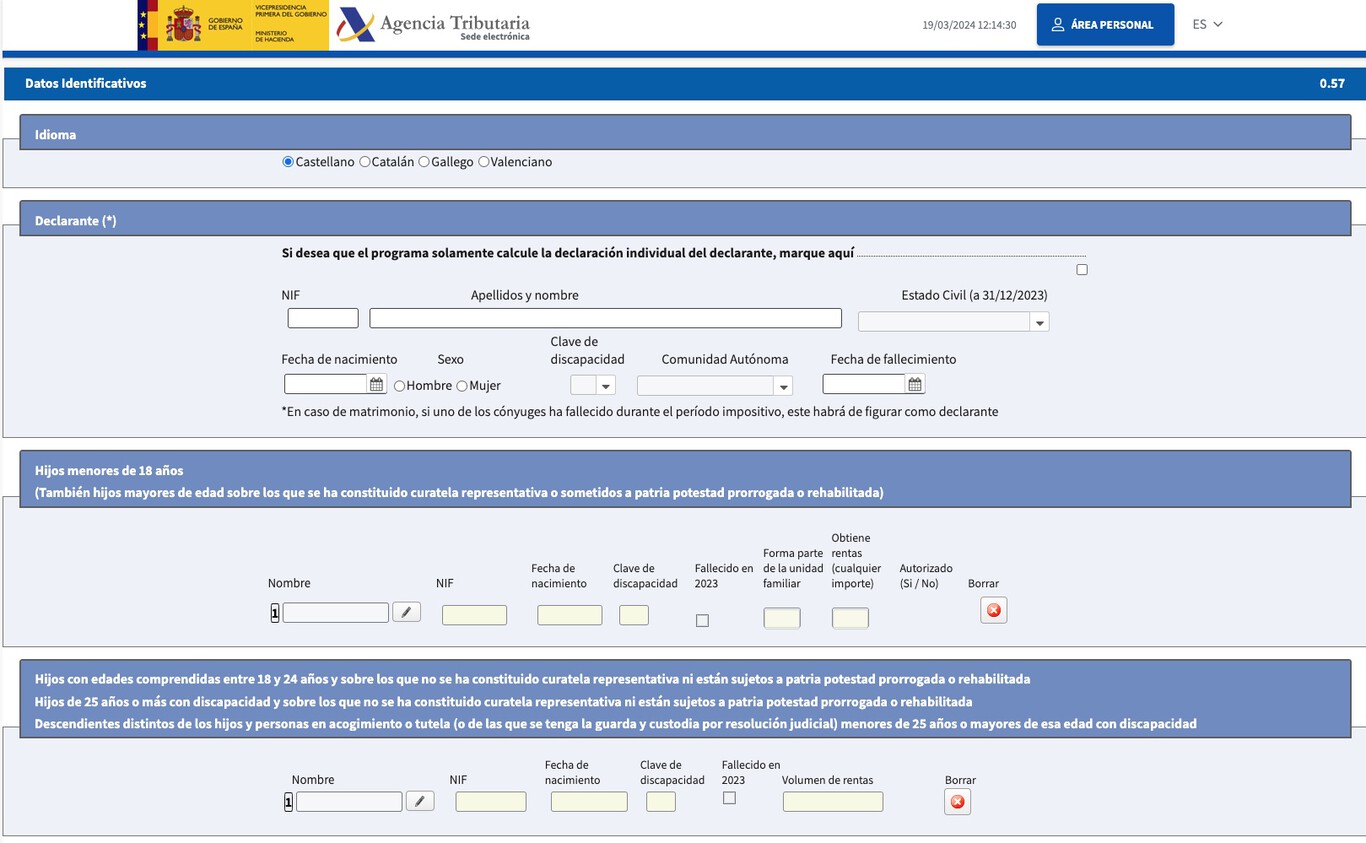Open calendar for Fecha de fallecimiento
1366x843 pixels.
(x=915, y=384)
